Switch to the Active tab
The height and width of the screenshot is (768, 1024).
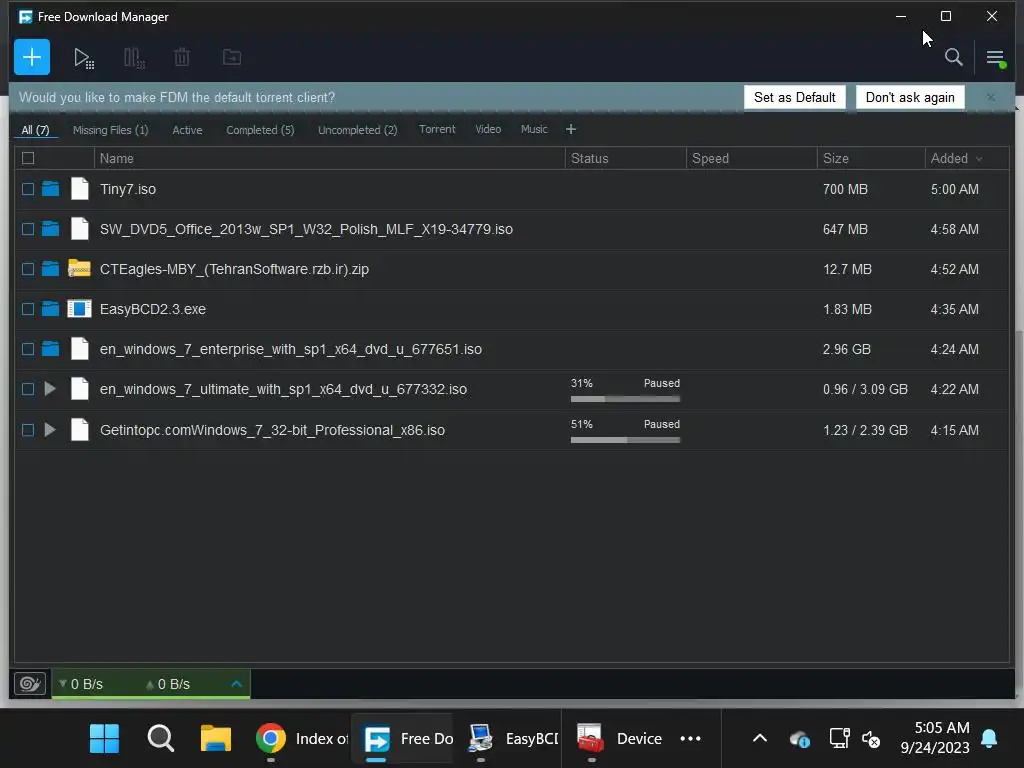(x=187, y=130)
